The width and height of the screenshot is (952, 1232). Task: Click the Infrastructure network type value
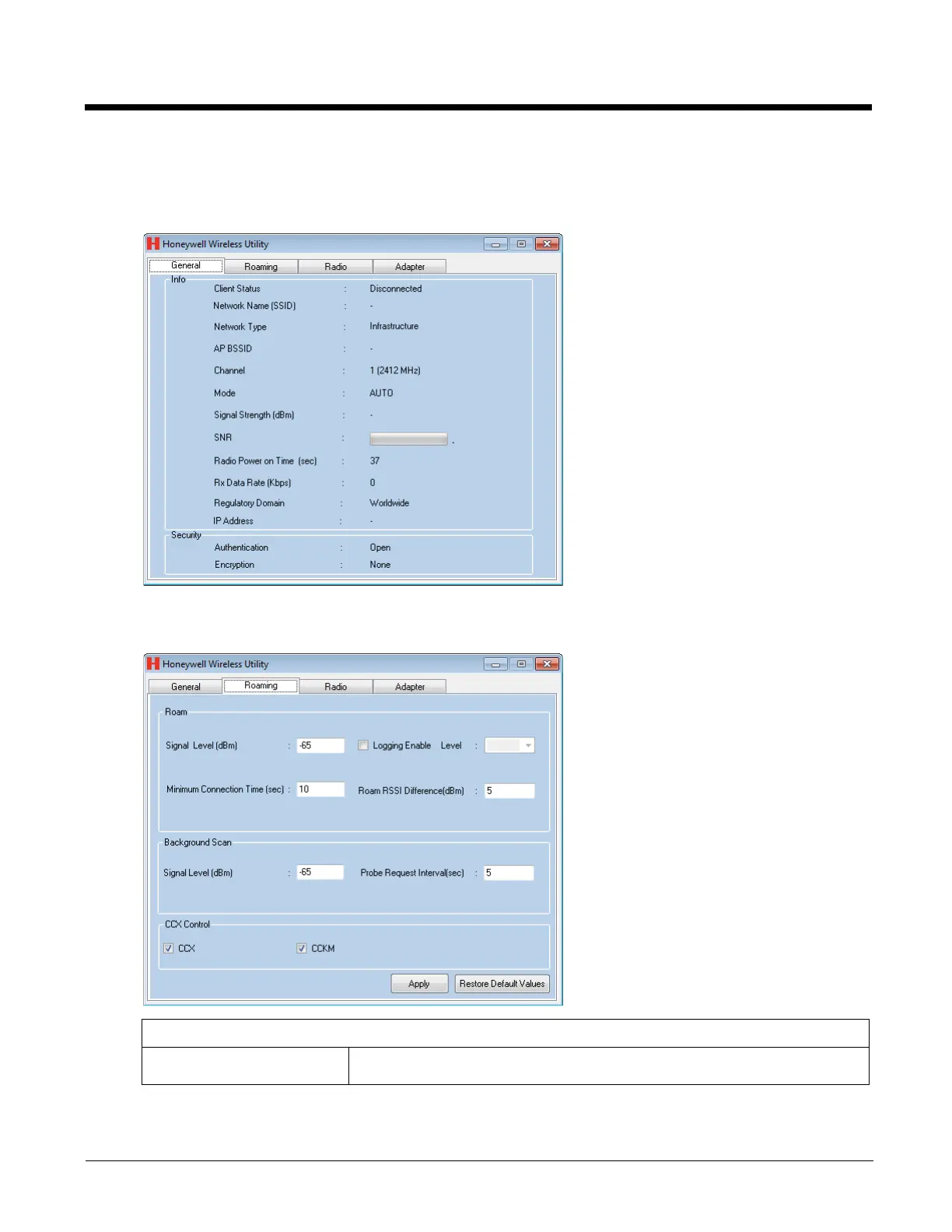point(394,326)
